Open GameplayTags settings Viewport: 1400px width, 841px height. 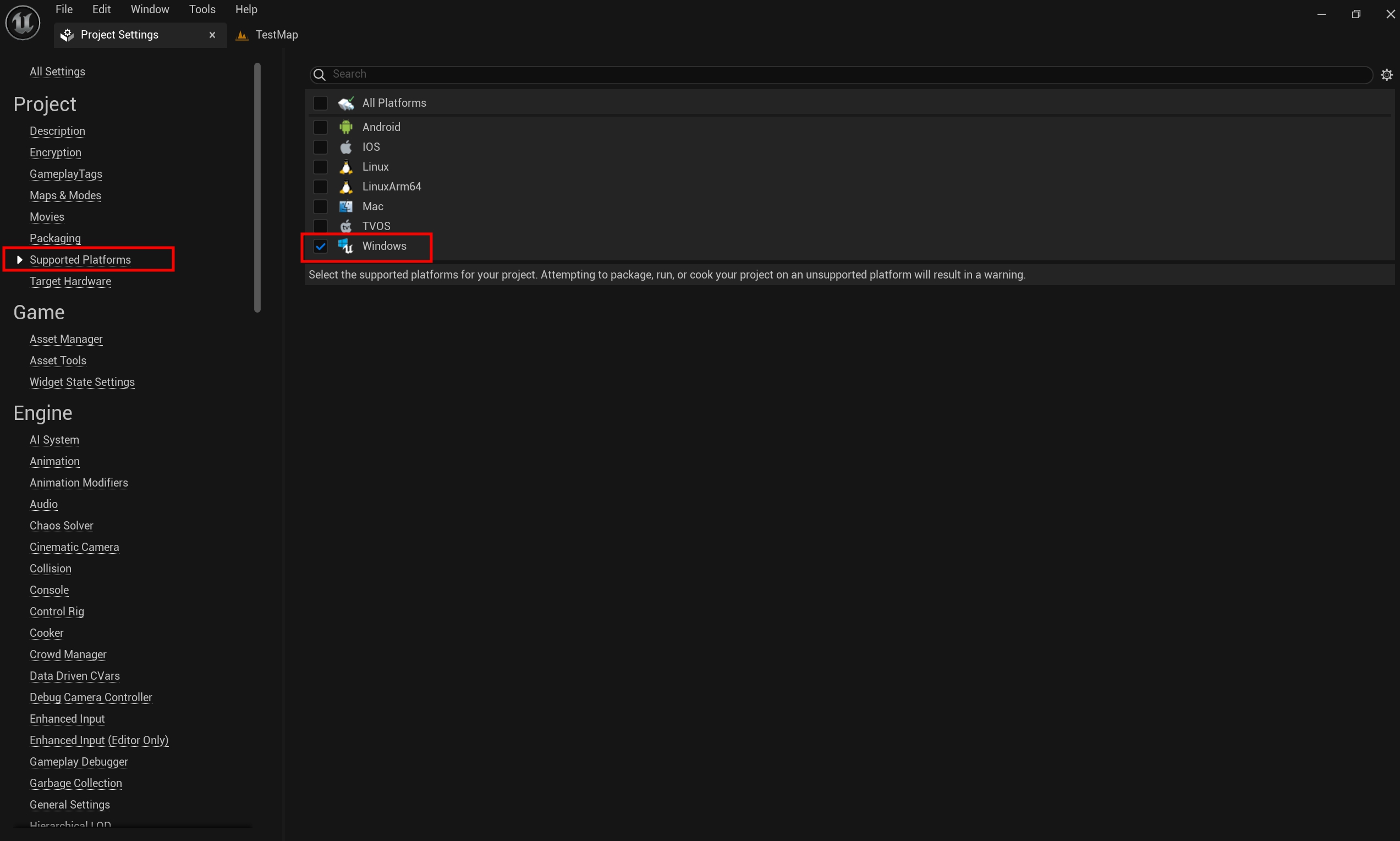click(x=66, y=174)
